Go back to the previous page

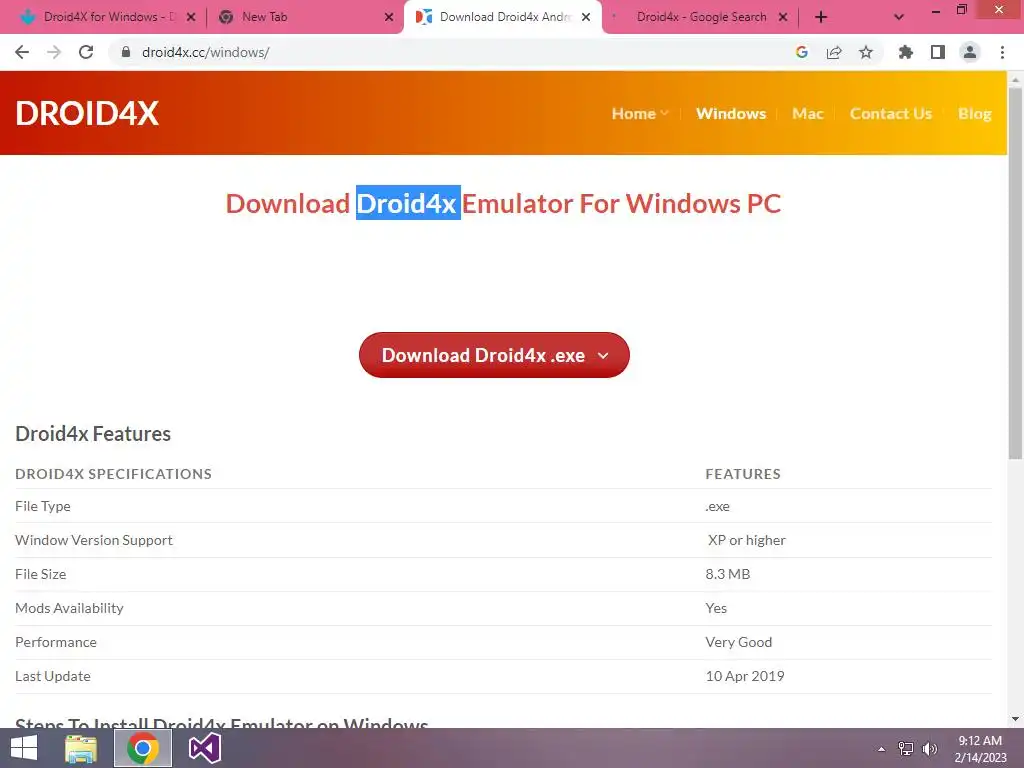point(22,52)
